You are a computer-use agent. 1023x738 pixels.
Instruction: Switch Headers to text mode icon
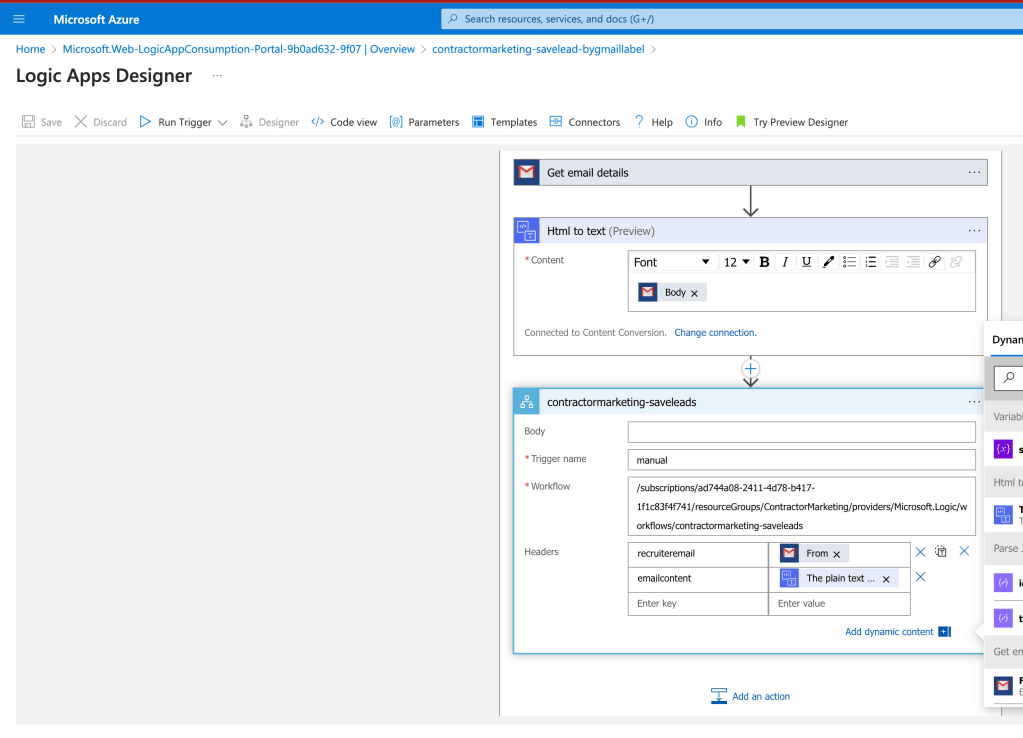coord(941,551)
